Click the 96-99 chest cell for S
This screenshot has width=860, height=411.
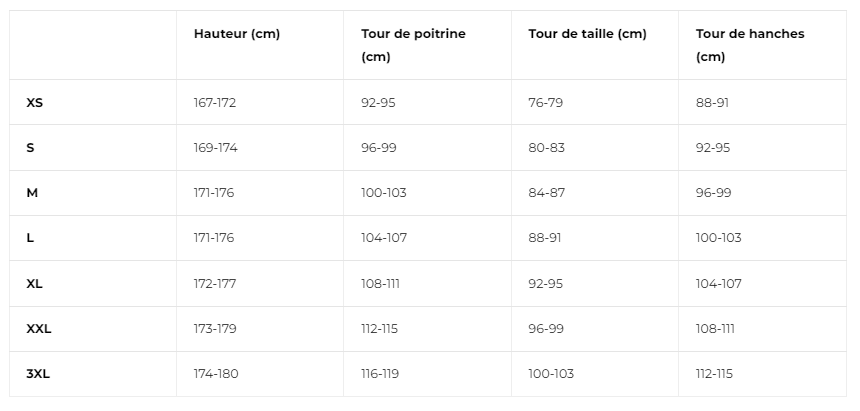point(378,148)
